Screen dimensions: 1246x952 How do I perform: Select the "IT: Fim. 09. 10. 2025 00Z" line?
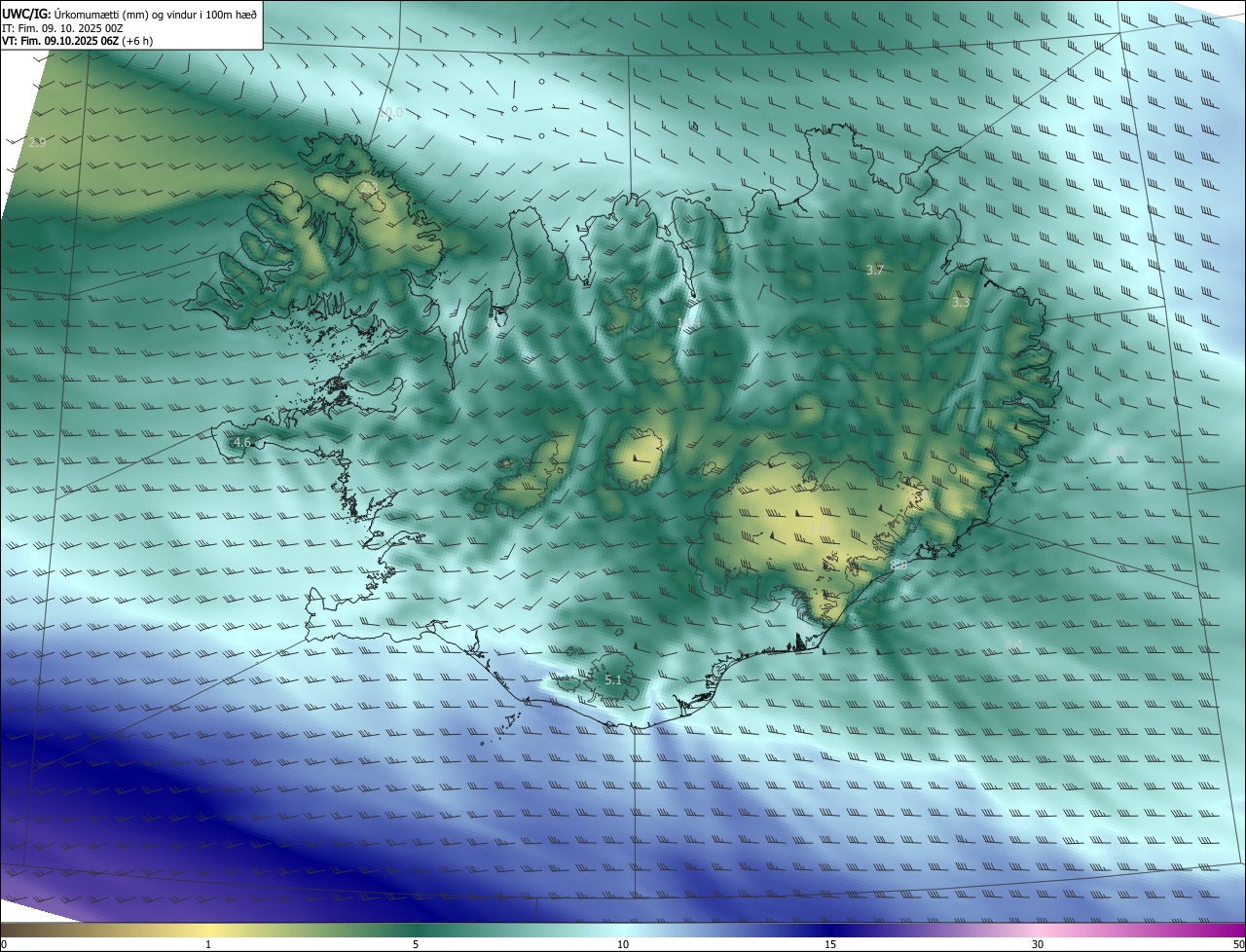[62, 28]
